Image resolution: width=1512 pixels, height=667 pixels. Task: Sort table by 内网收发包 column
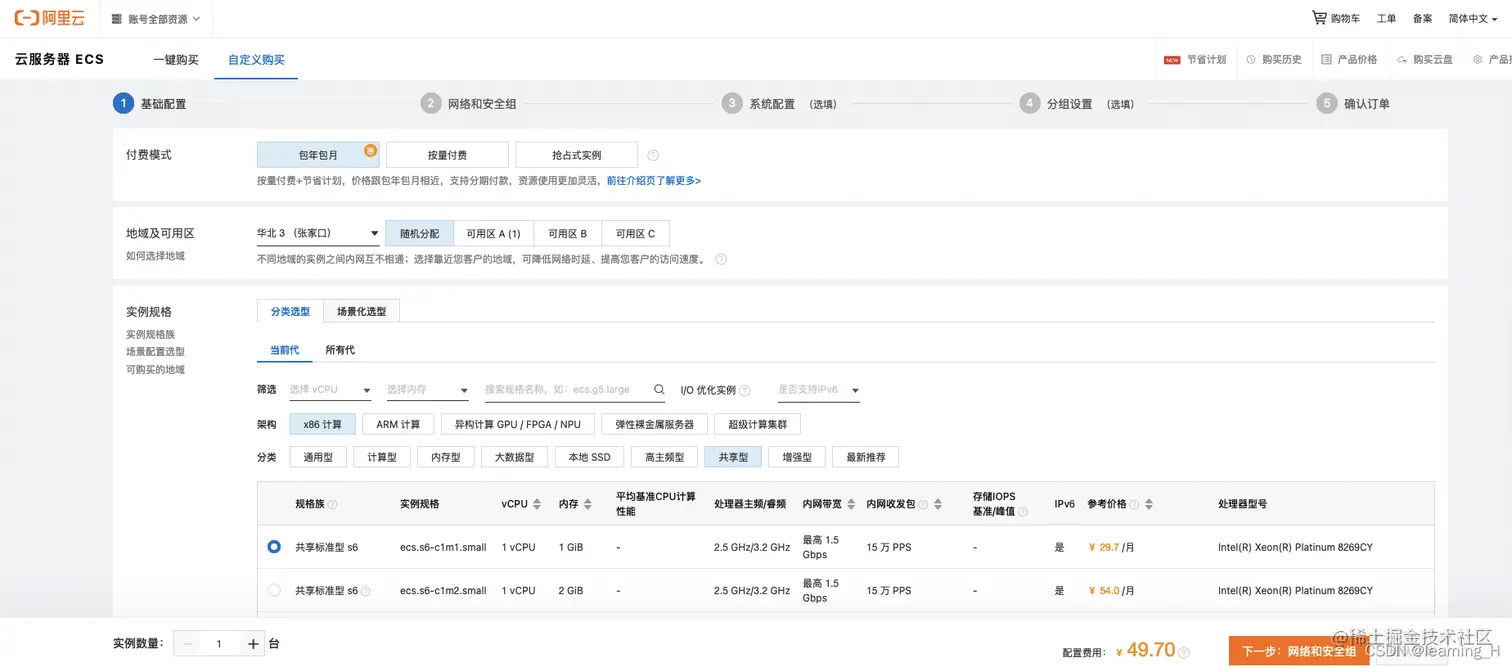[938, 504]
